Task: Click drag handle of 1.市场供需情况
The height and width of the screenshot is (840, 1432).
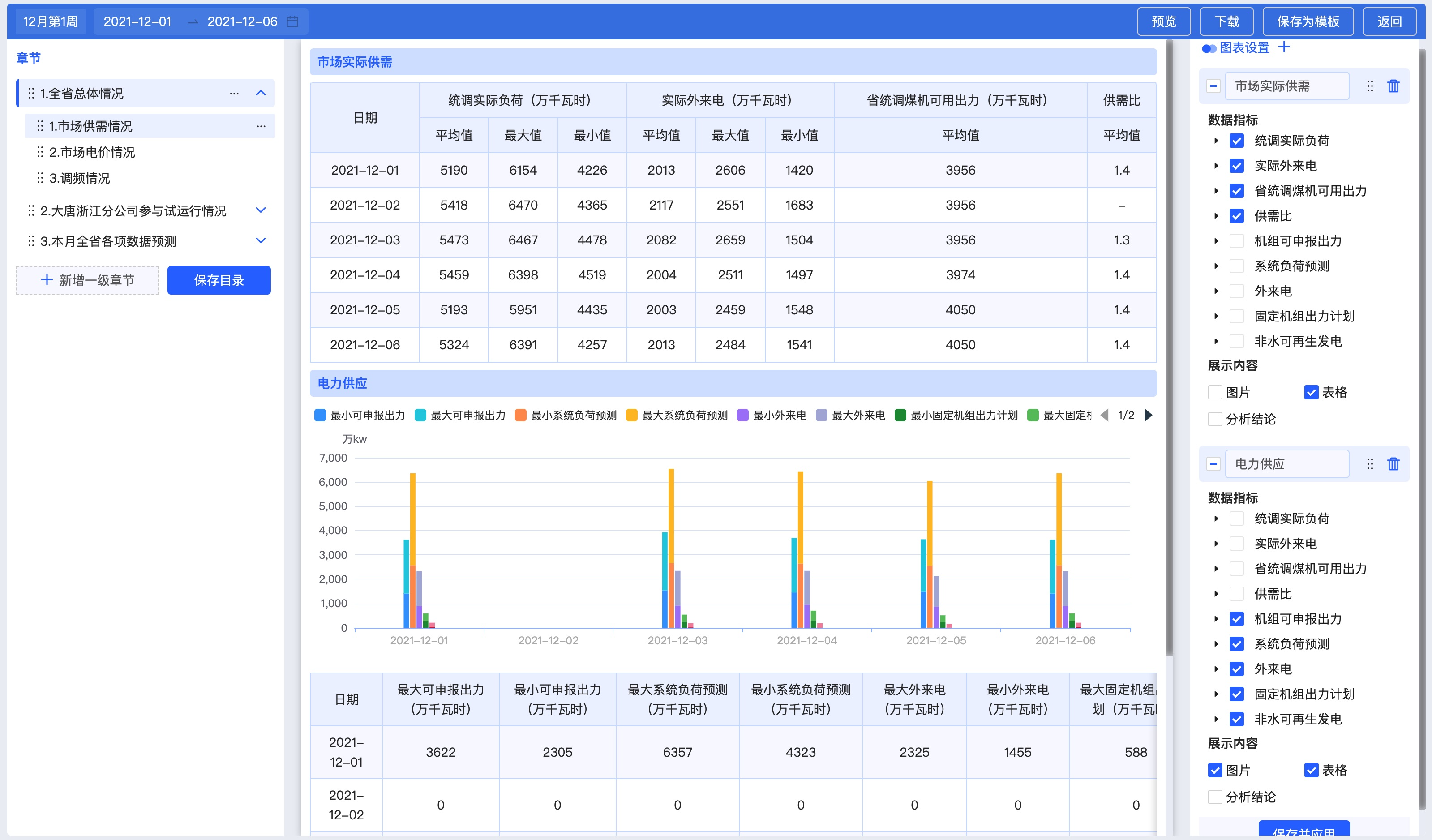Action: (x=40, y=126)
